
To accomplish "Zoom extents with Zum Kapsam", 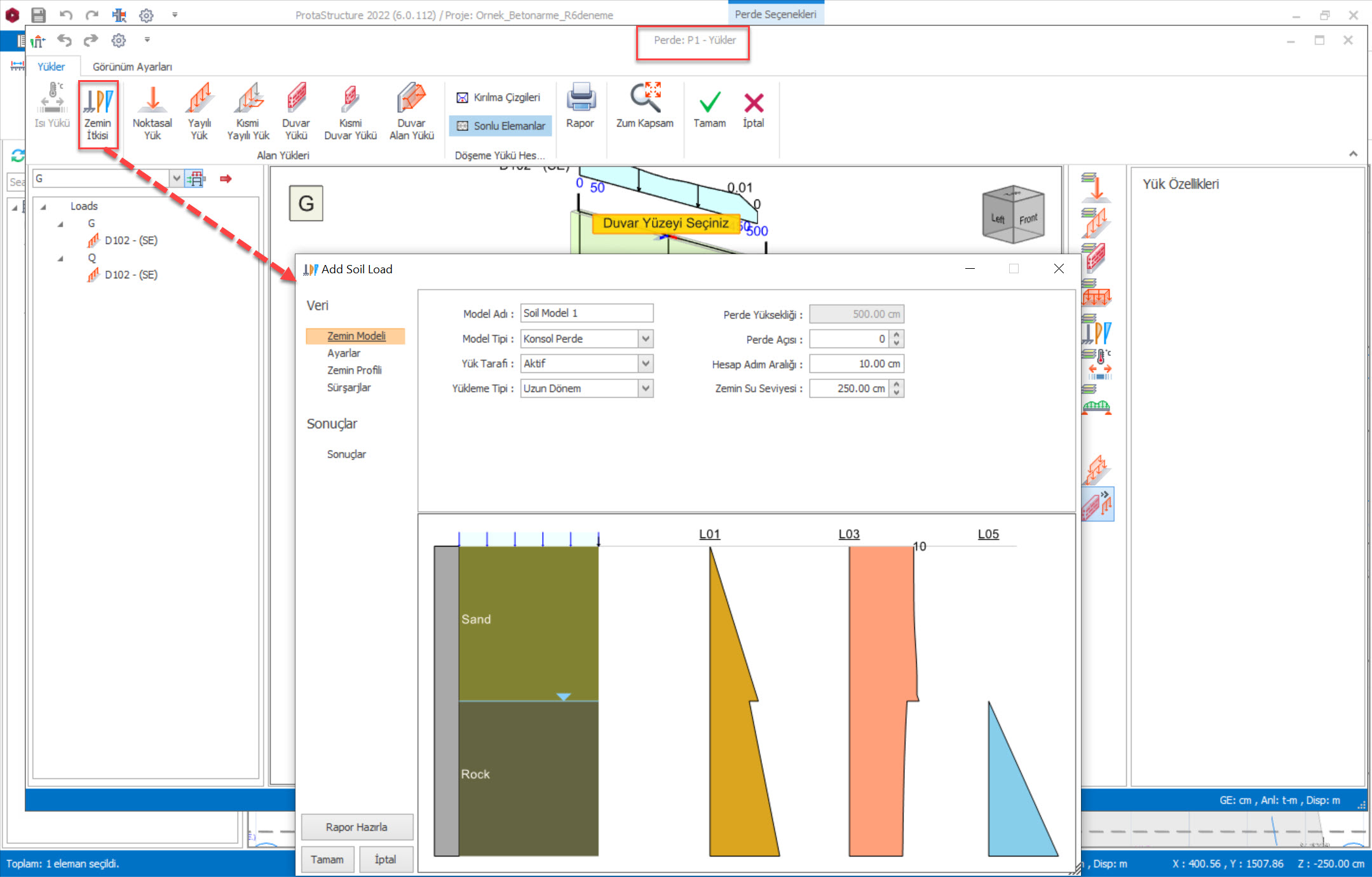I will point(644,106).
